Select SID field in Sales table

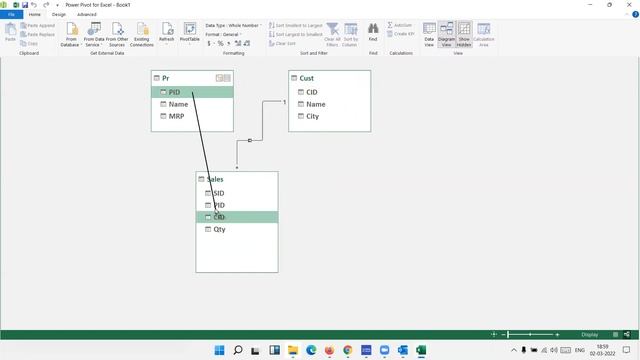[237, 193]
